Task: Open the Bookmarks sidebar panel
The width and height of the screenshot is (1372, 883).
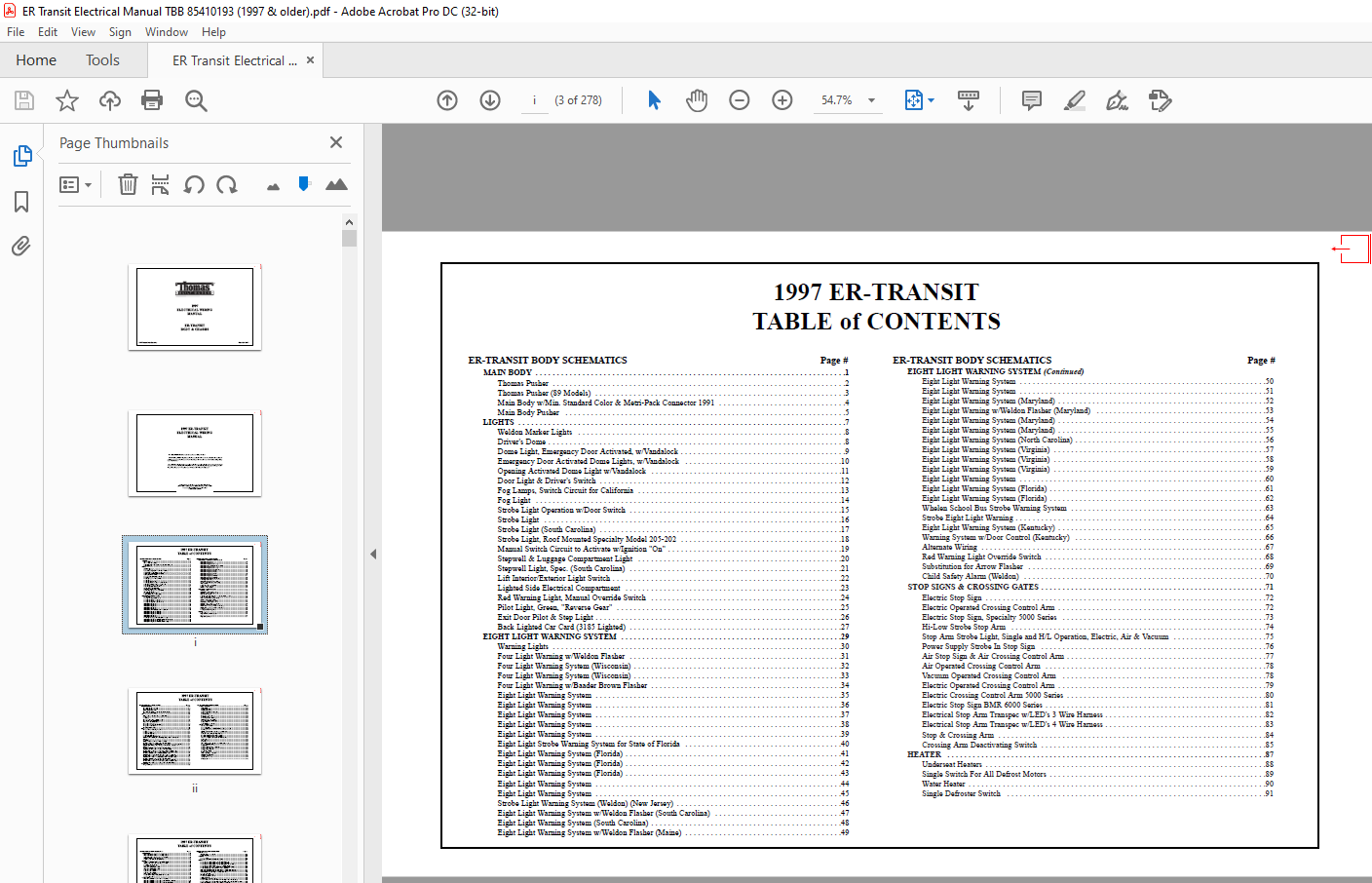Action: pyautogui.click(x=21, y=202)
